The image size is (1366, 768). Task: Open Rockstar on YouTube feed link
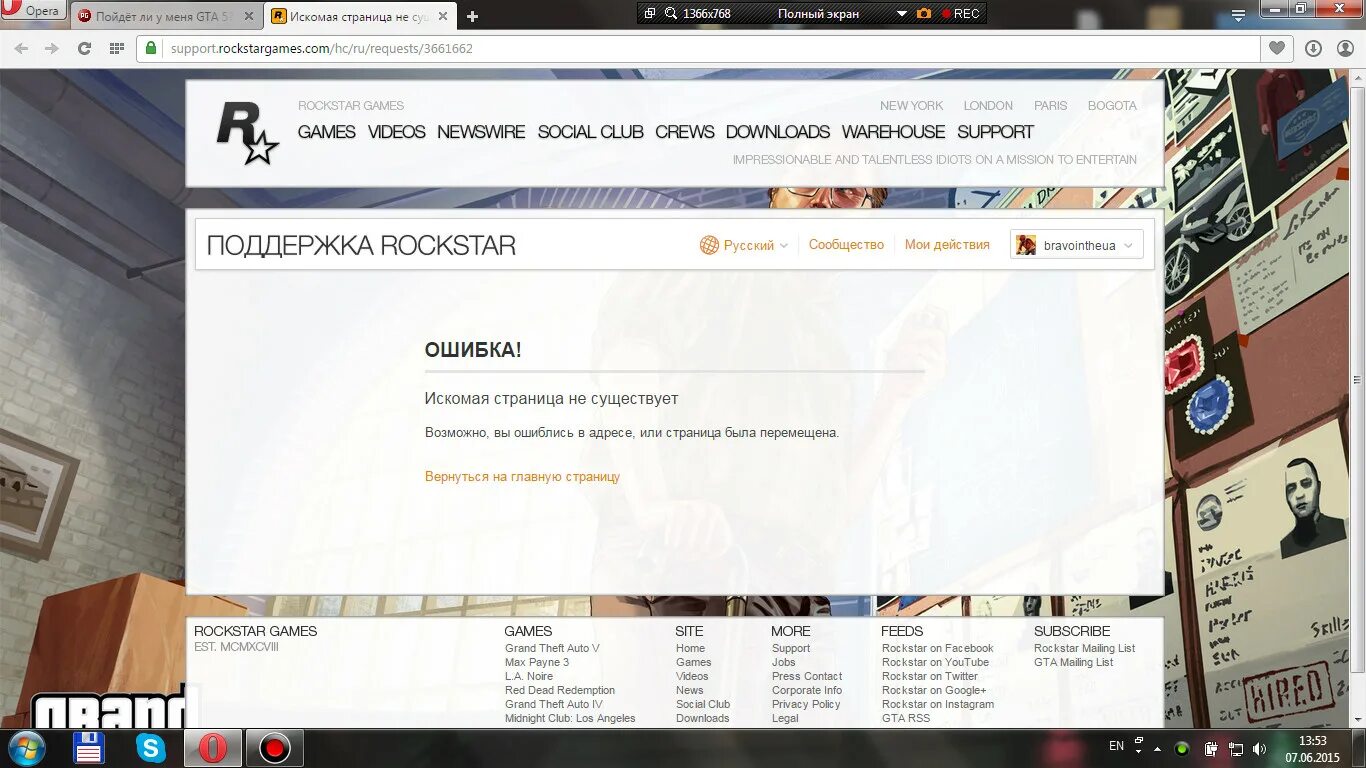tap(935, 662)
